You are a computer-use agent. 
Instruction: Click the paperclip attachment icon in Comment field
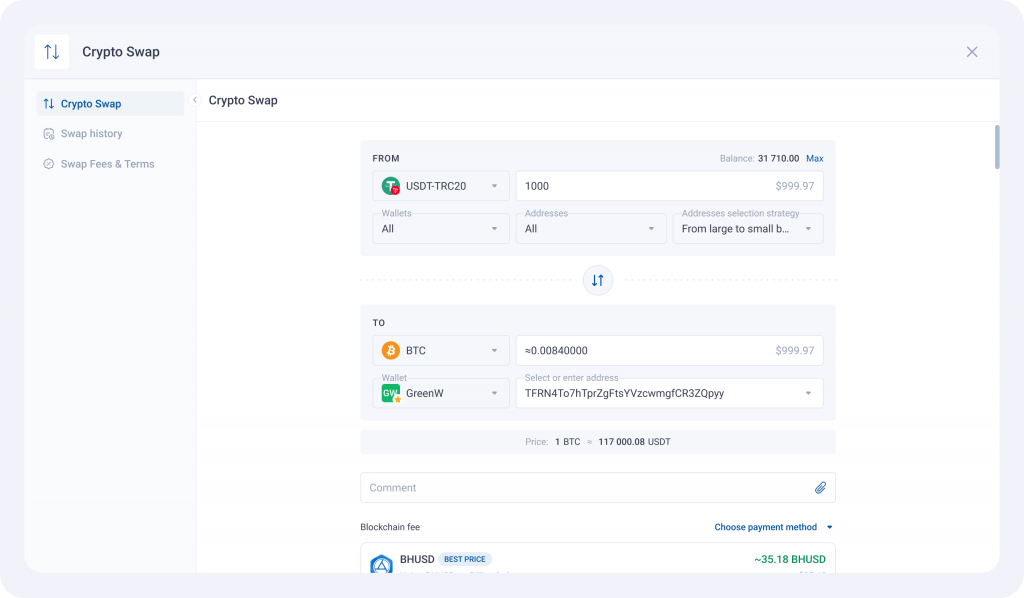point(820,488)
